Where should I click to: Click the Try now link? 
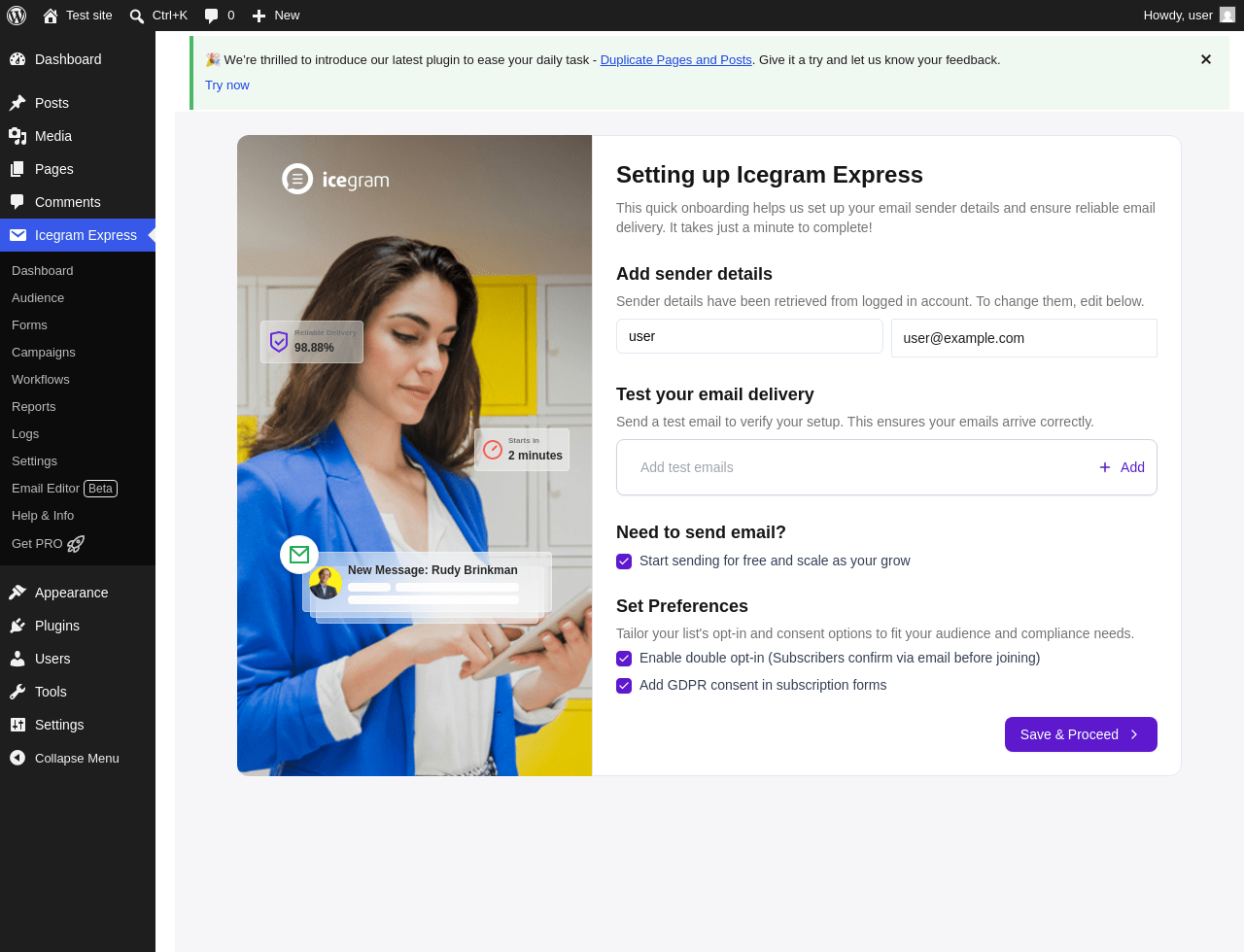(227, 85)
